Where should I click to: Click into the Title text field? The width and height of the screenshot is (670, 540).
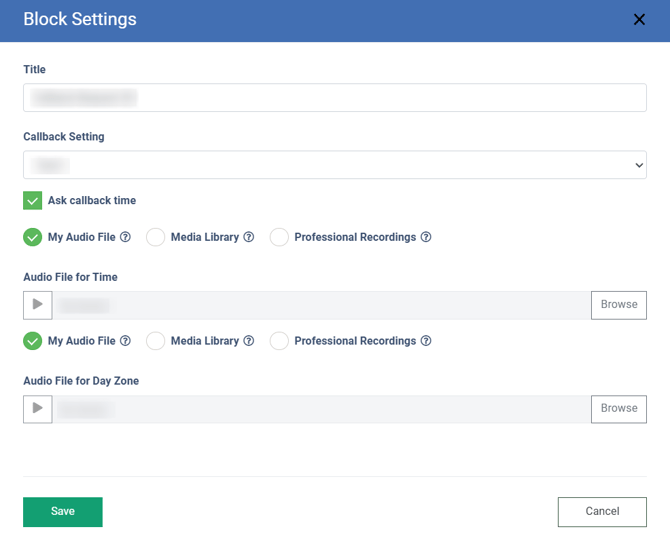(334, 98)
